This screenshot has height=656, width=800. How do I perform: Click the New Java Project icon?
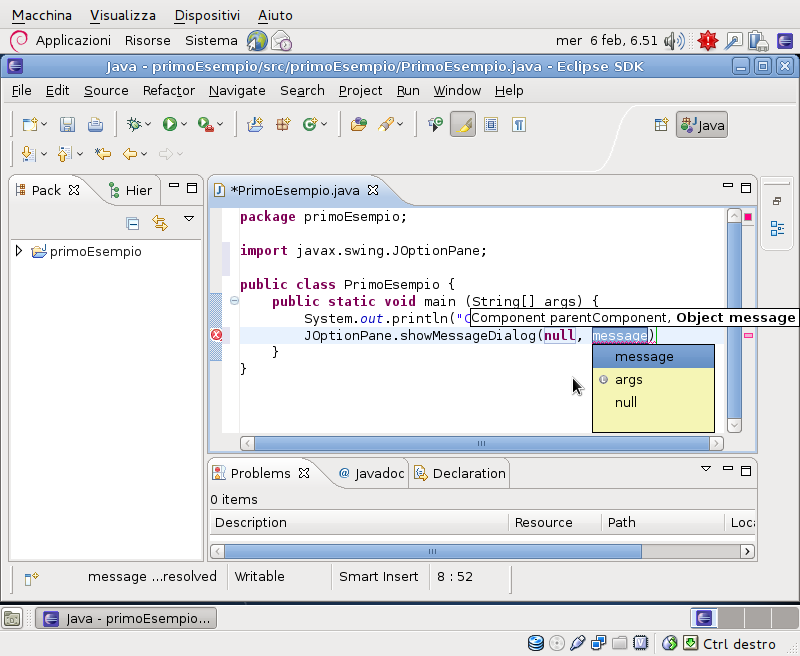click(x=255, y=124)
